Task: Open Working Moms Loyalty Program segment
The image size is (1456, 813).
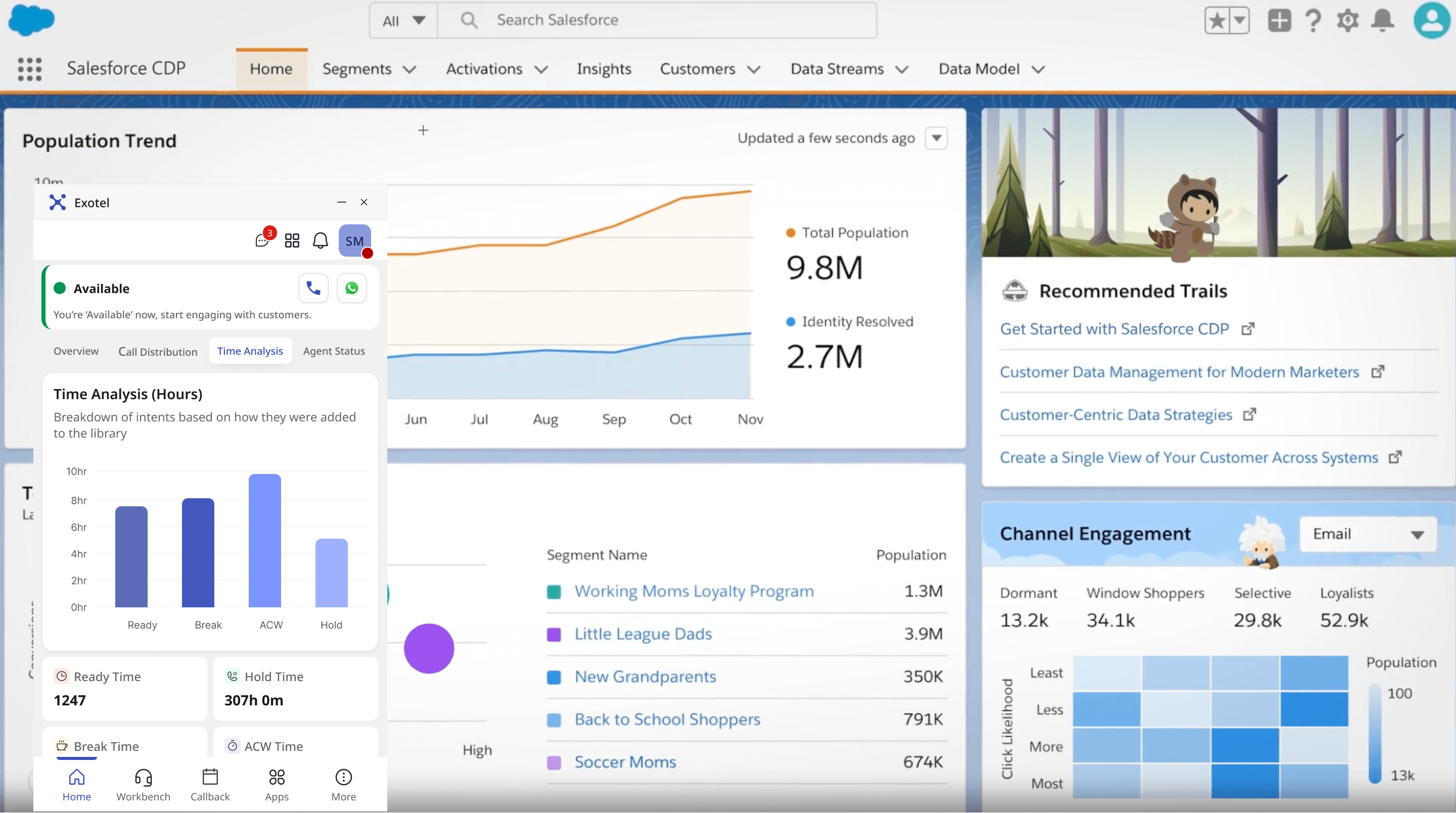Action: coord(694,591)
